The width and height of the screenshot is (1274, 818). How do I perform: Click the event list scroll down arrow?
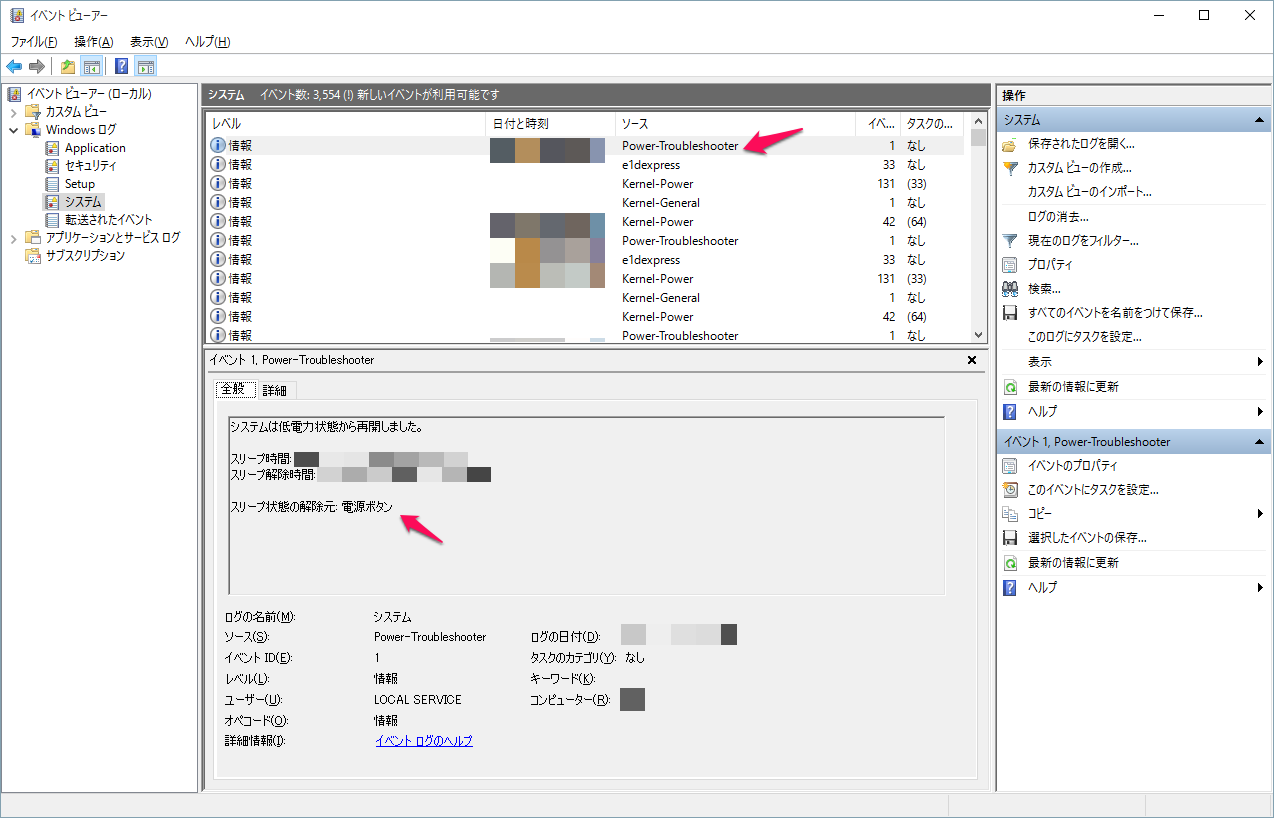(x=979, y=335)
